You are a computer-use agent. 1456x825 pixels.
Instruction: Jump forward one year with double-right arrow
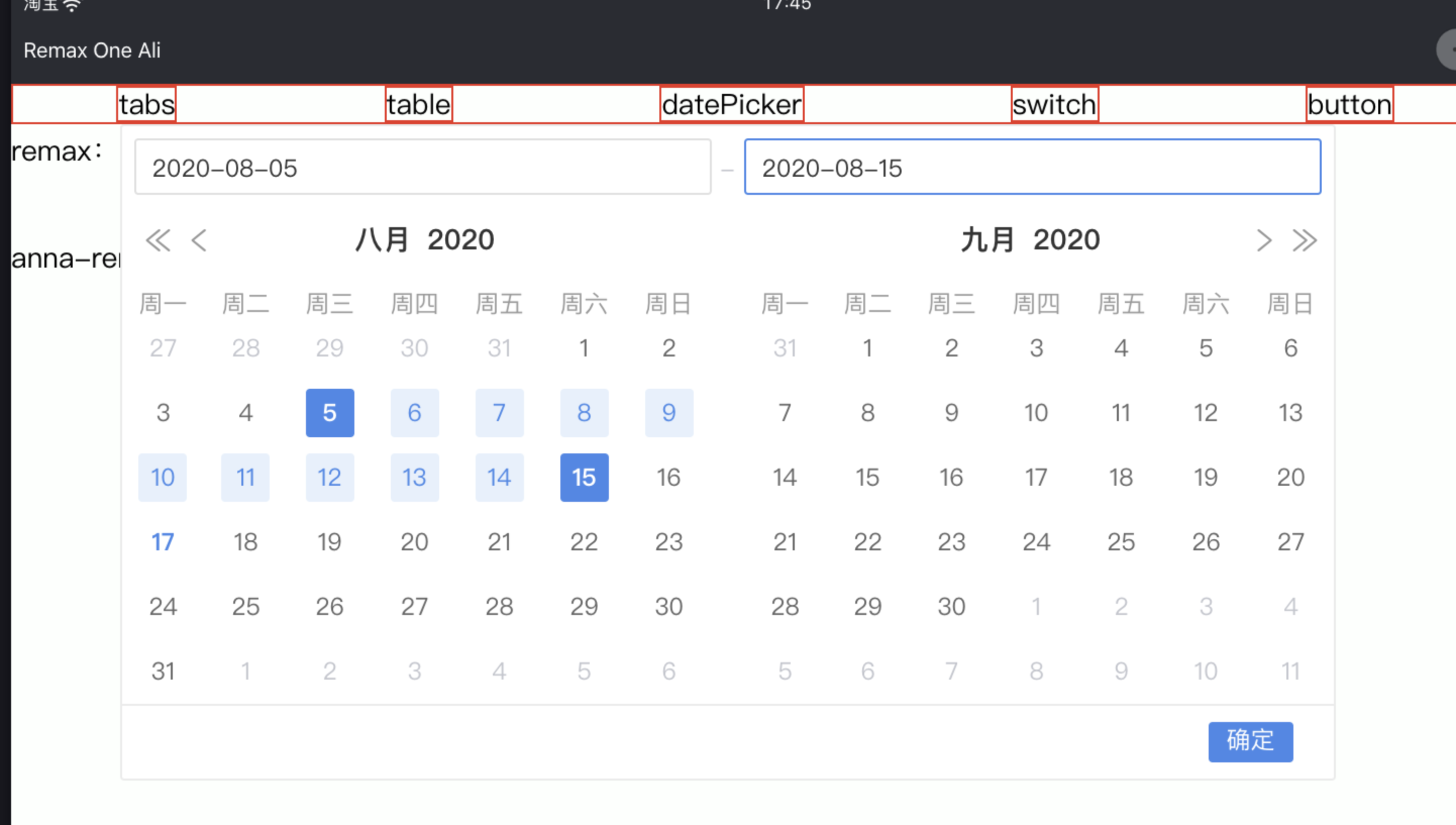point(1305,240)
